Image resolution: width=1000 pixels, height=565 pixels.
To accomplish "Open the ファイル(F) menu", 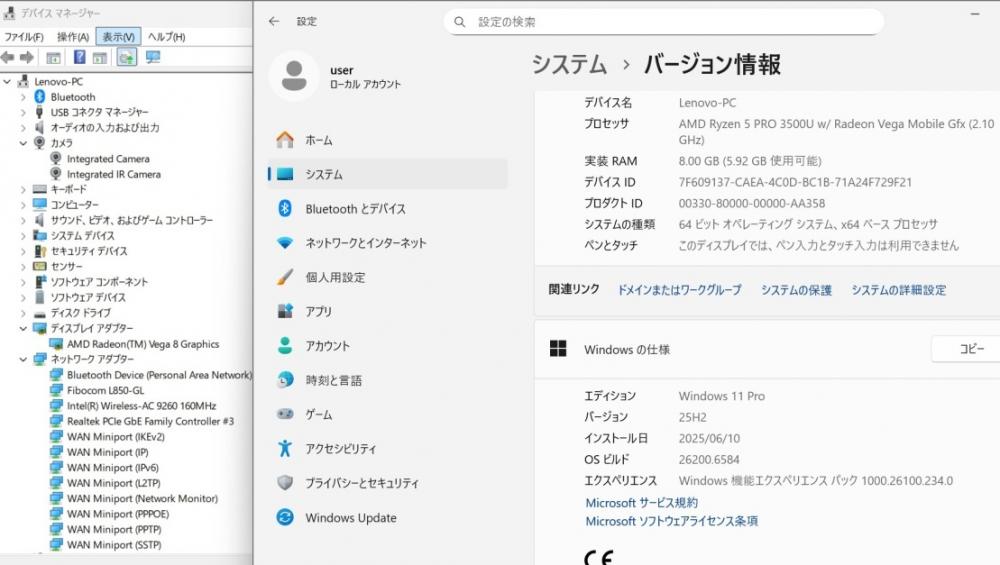I will click(24, 37).
